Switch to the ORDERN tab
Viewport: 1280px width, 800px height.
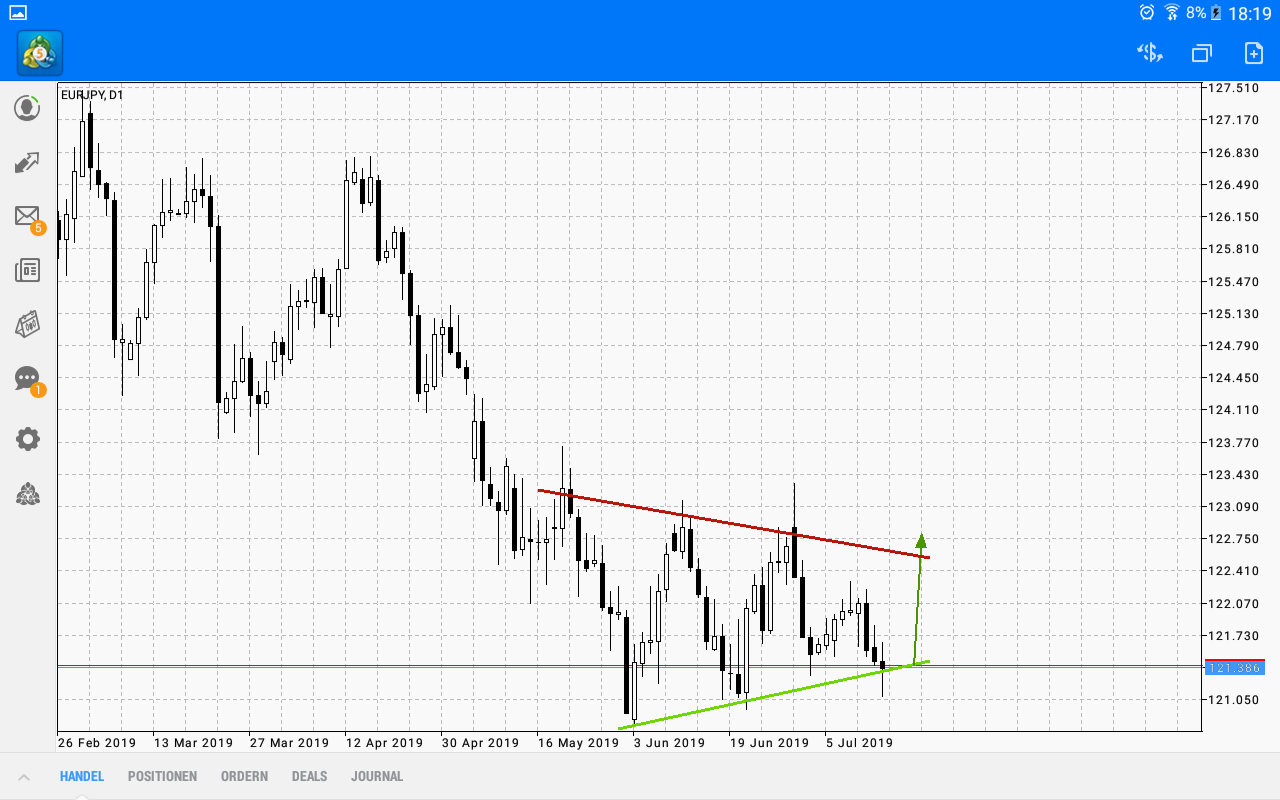pyautogui.click(x=244, y=776)
